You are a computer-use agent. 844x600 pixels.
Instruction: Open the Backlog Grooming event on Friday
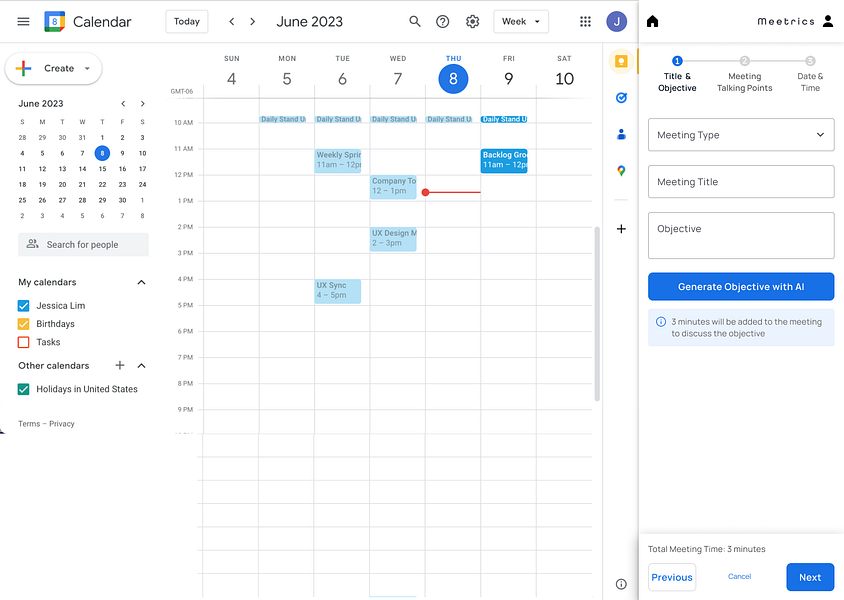[x=504, y=160]
